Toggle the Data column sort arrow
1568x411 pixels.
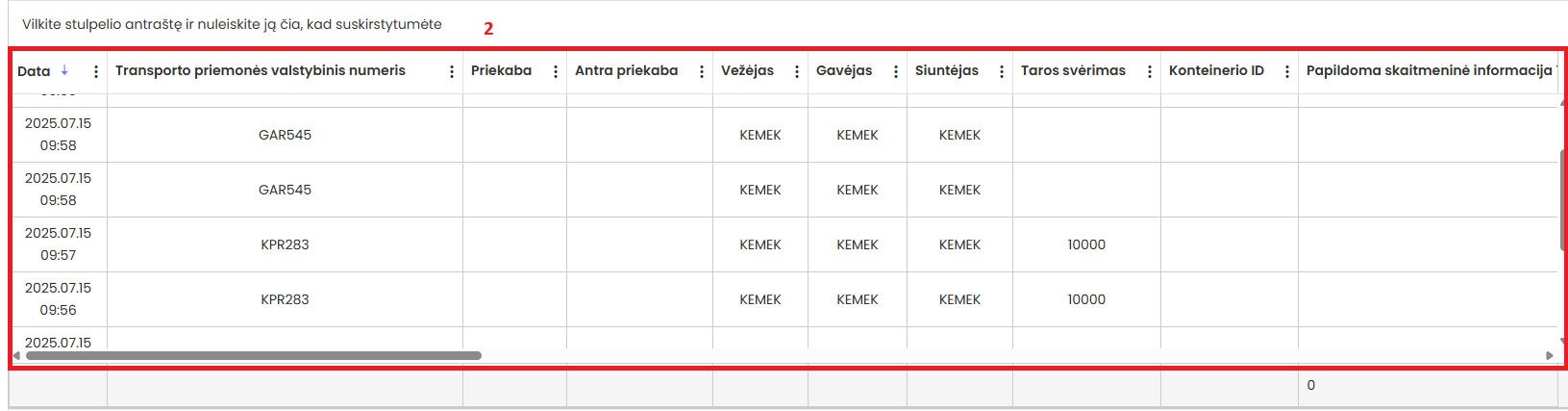coord(64,70)
